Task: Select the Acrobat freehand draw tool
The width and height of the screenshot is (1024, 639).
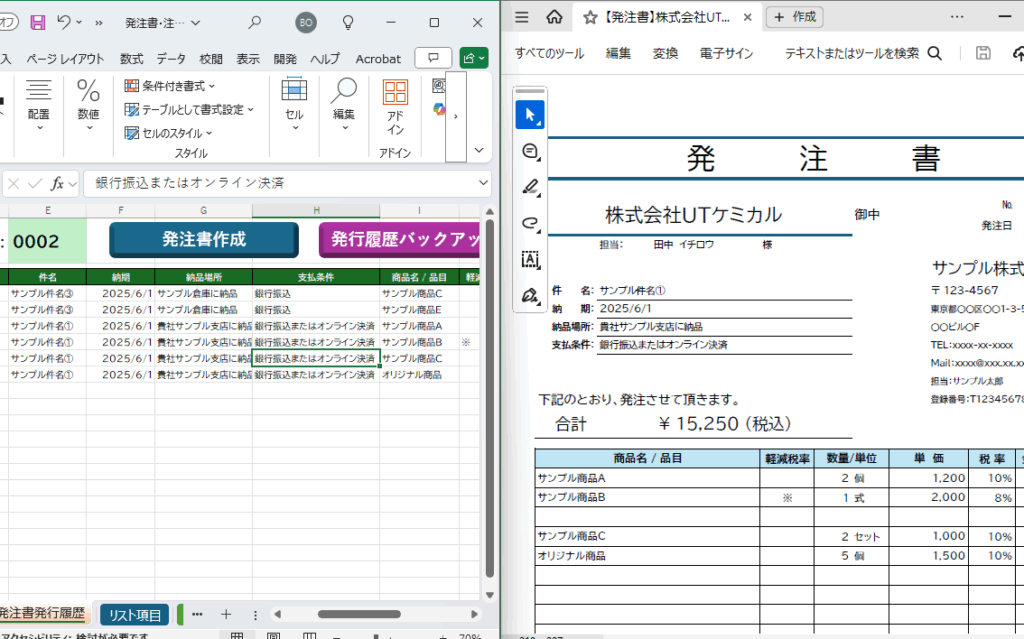Action: (x=530, y=223)
